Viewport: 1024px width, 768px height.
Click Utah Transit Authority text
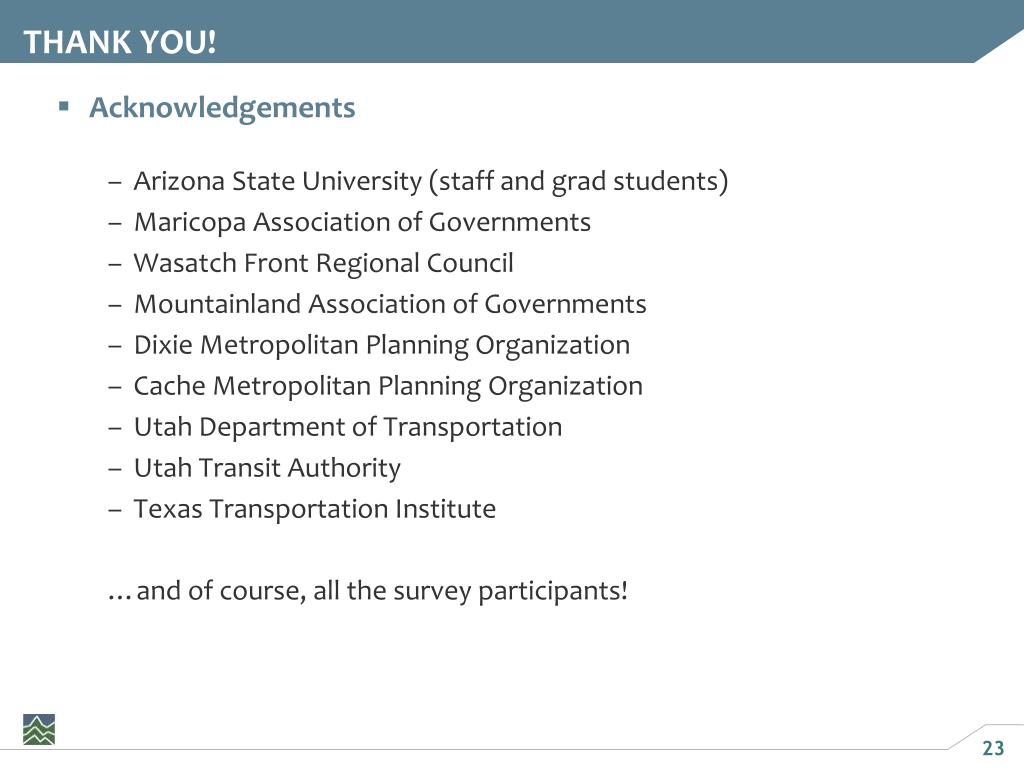tap(267, 468)
